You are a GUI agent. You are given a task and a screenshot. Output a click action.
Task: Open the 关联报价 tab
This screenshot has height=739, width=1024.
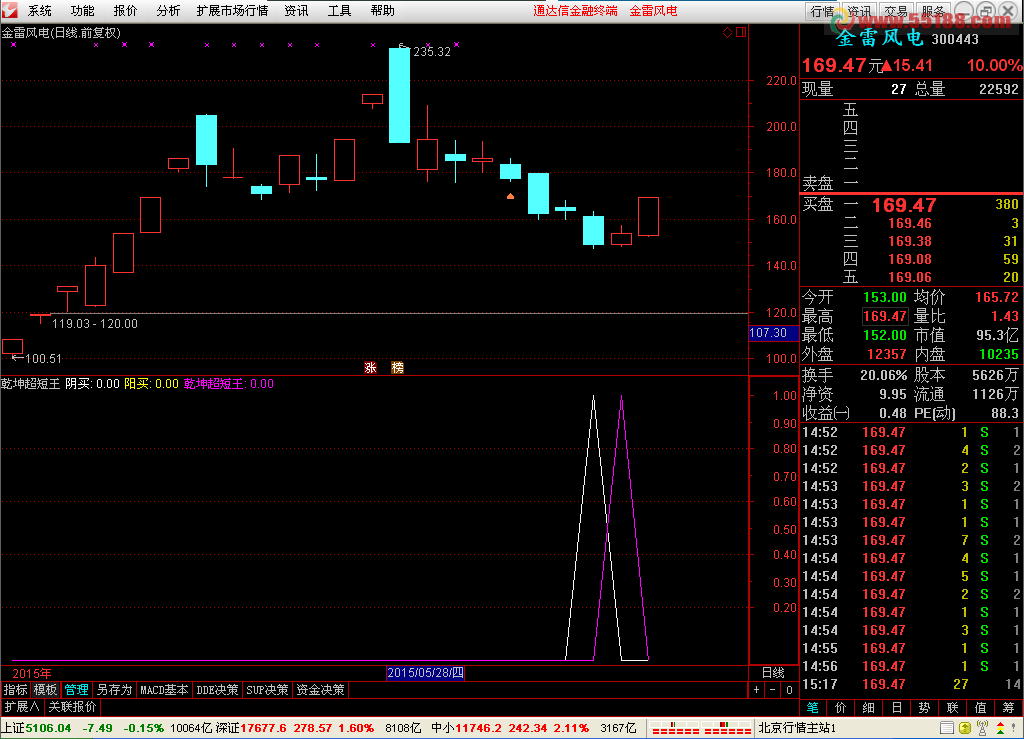click(x=72, y=706)
